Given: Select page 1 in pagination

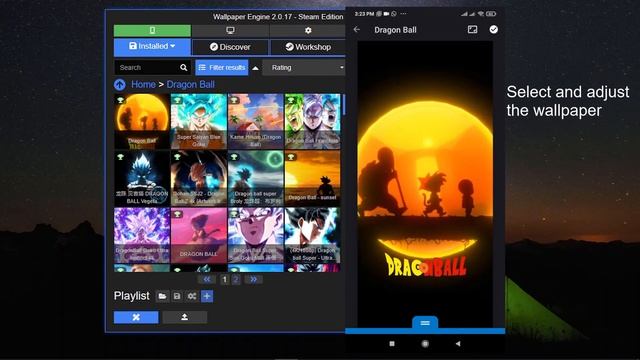Looking at the screenshot, I should pyautogui.click(x=224, y=280).
